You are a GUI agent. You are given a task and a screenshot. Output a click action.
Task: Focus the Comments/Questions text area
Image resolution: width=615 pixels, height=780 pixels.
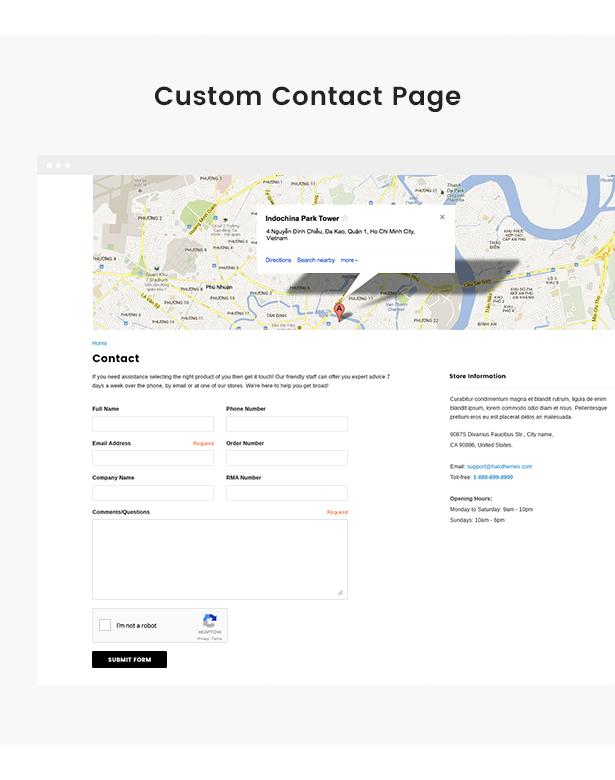[x=220, y=559]
